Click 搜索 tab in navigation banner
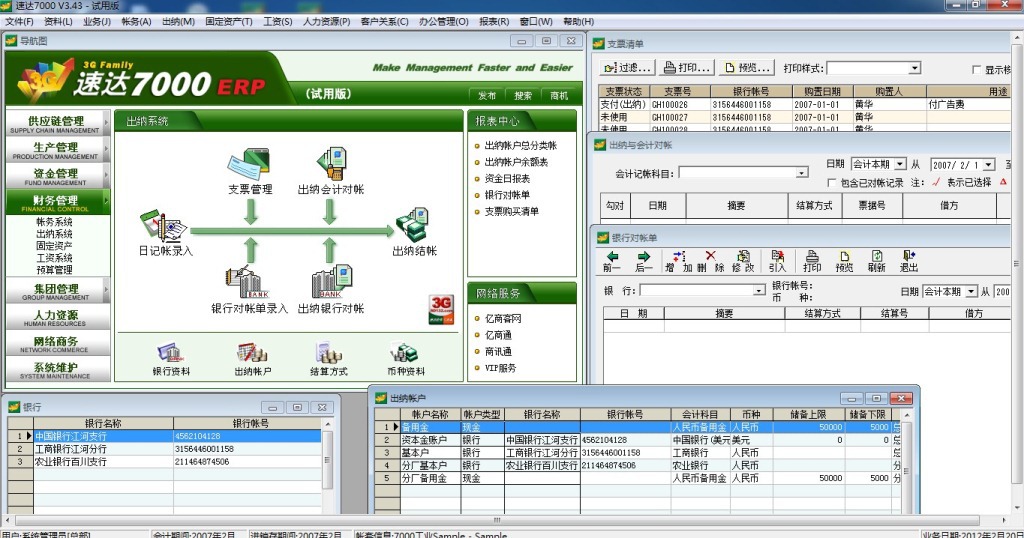The height and width of the screenshot is (538, 1024). (x=522, y=95)
